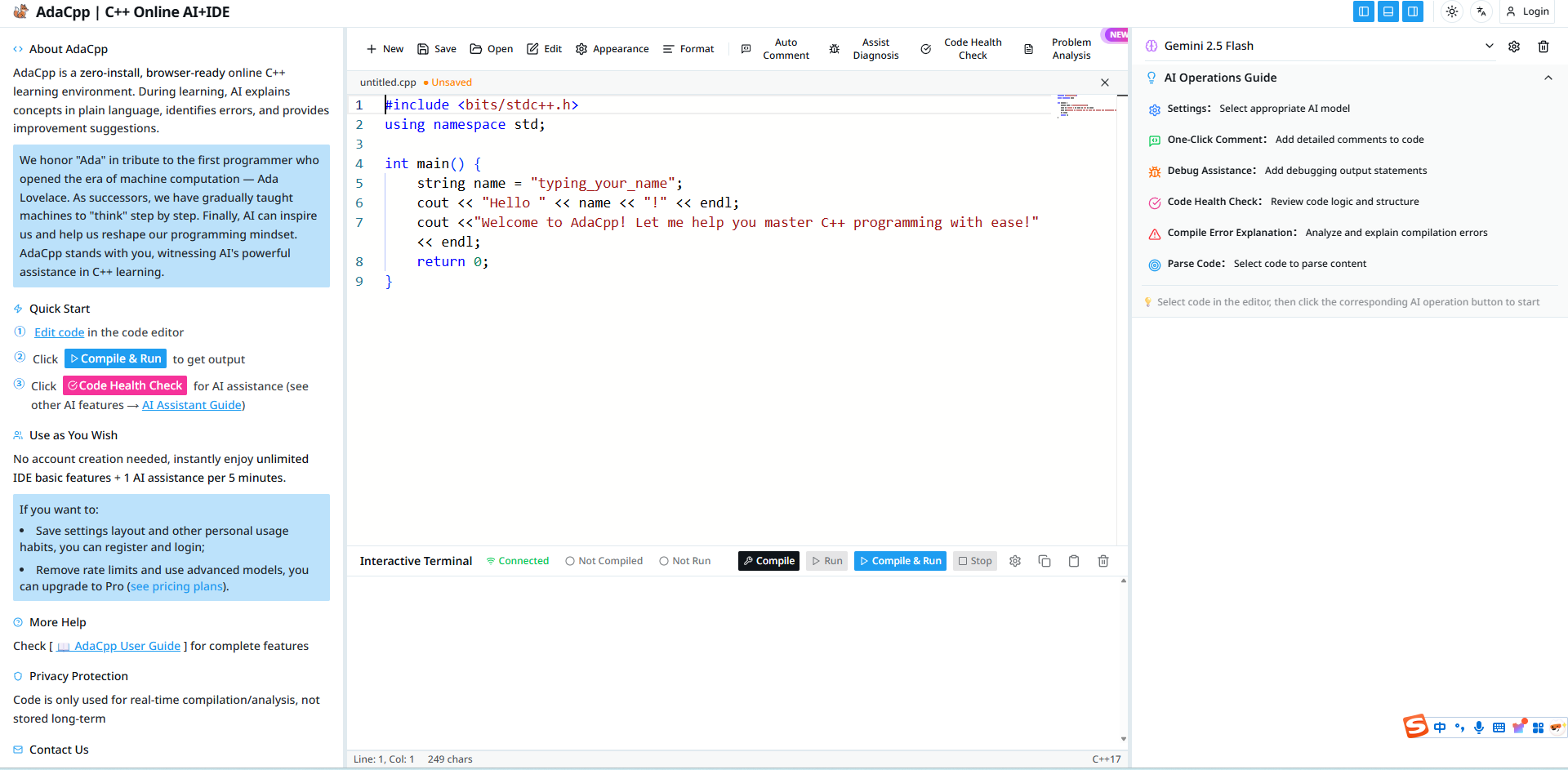
Task: Open the AdaCpp User Guide link
Action: [118, 645]
